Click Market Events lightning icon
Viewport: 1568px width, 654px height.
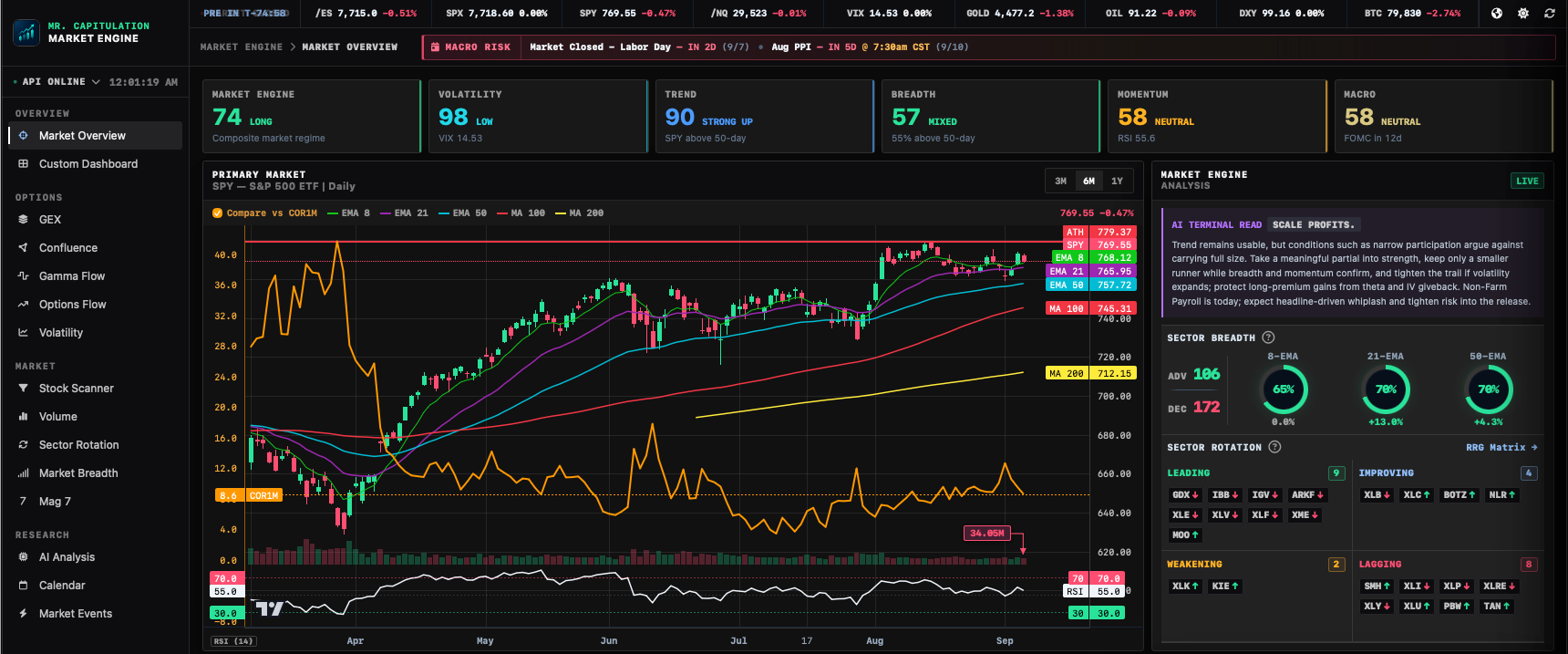[23, 613]
